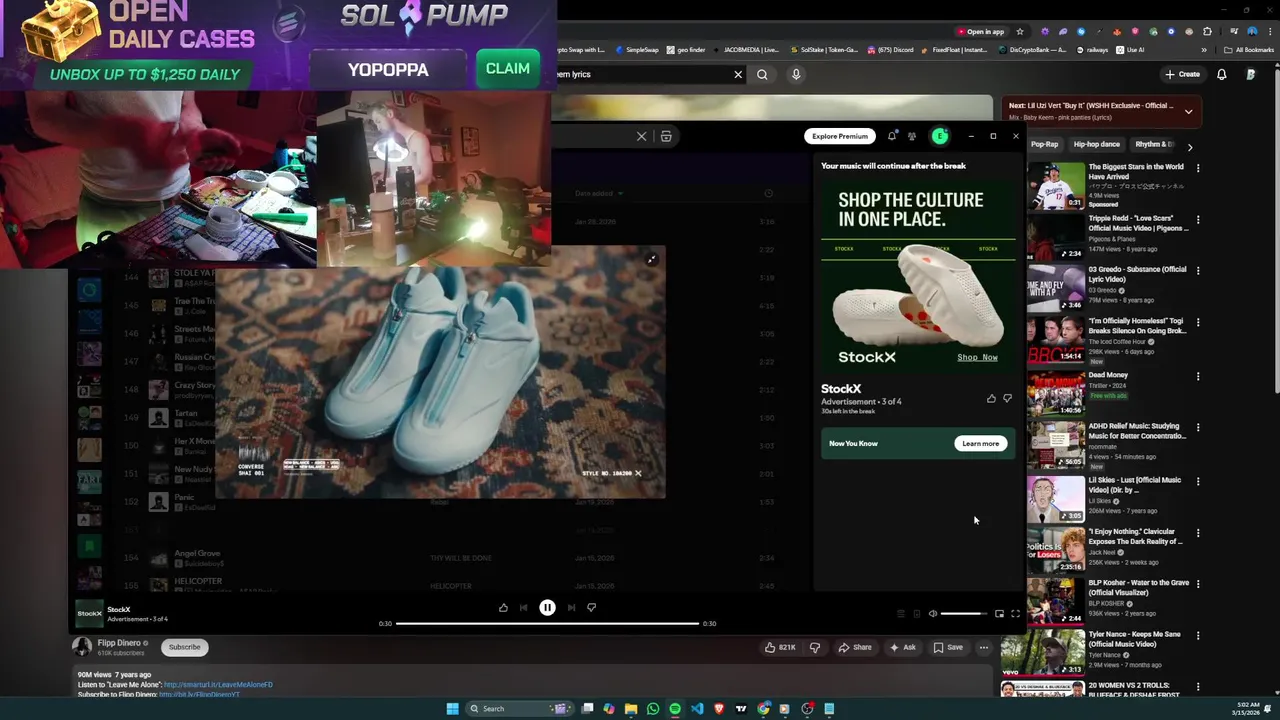Open the Spotify queue icon
This screenshot has height=720, width=1280.
900,614
